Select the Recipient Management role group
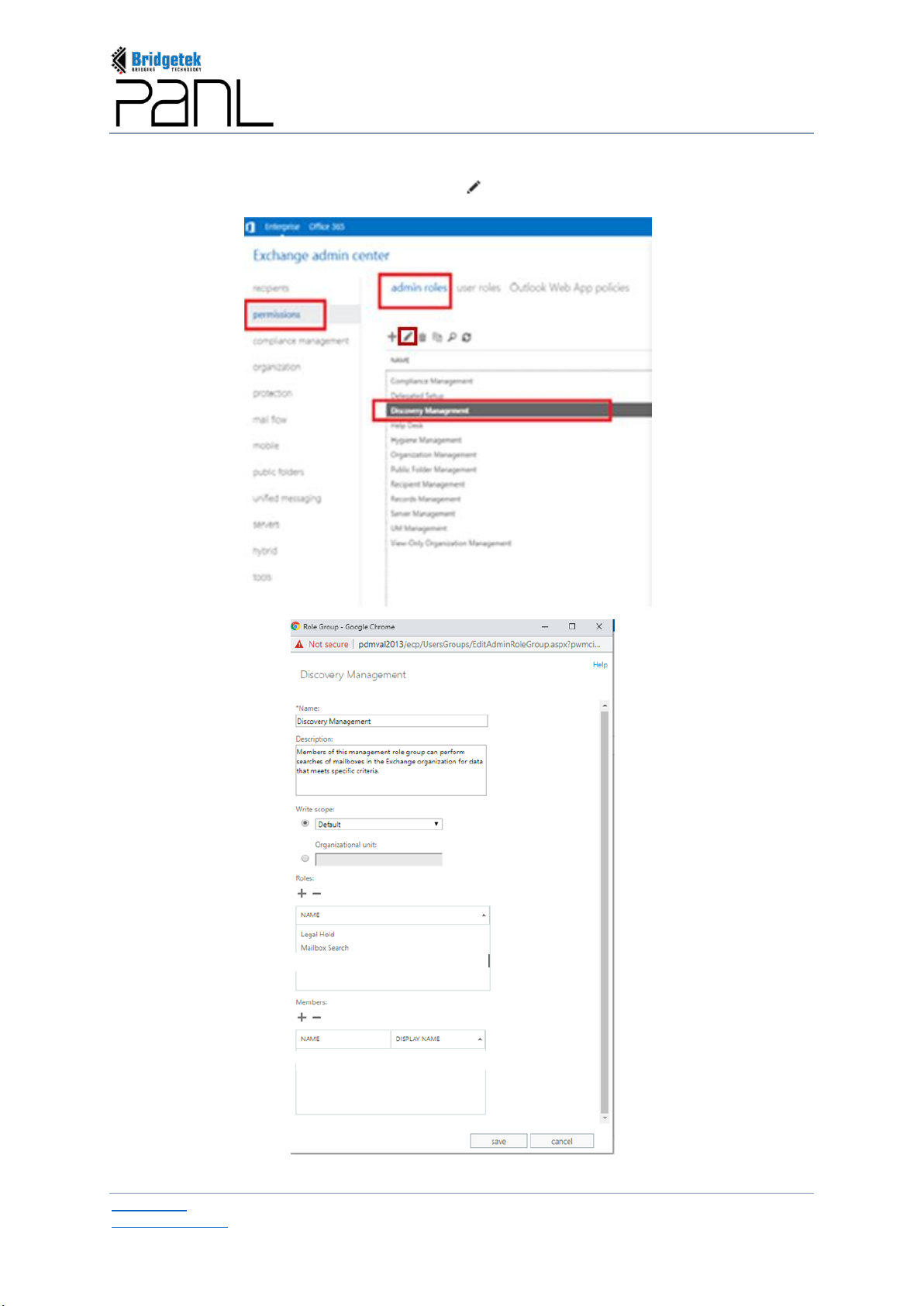The image size is (924, 1306). [427, 484]
